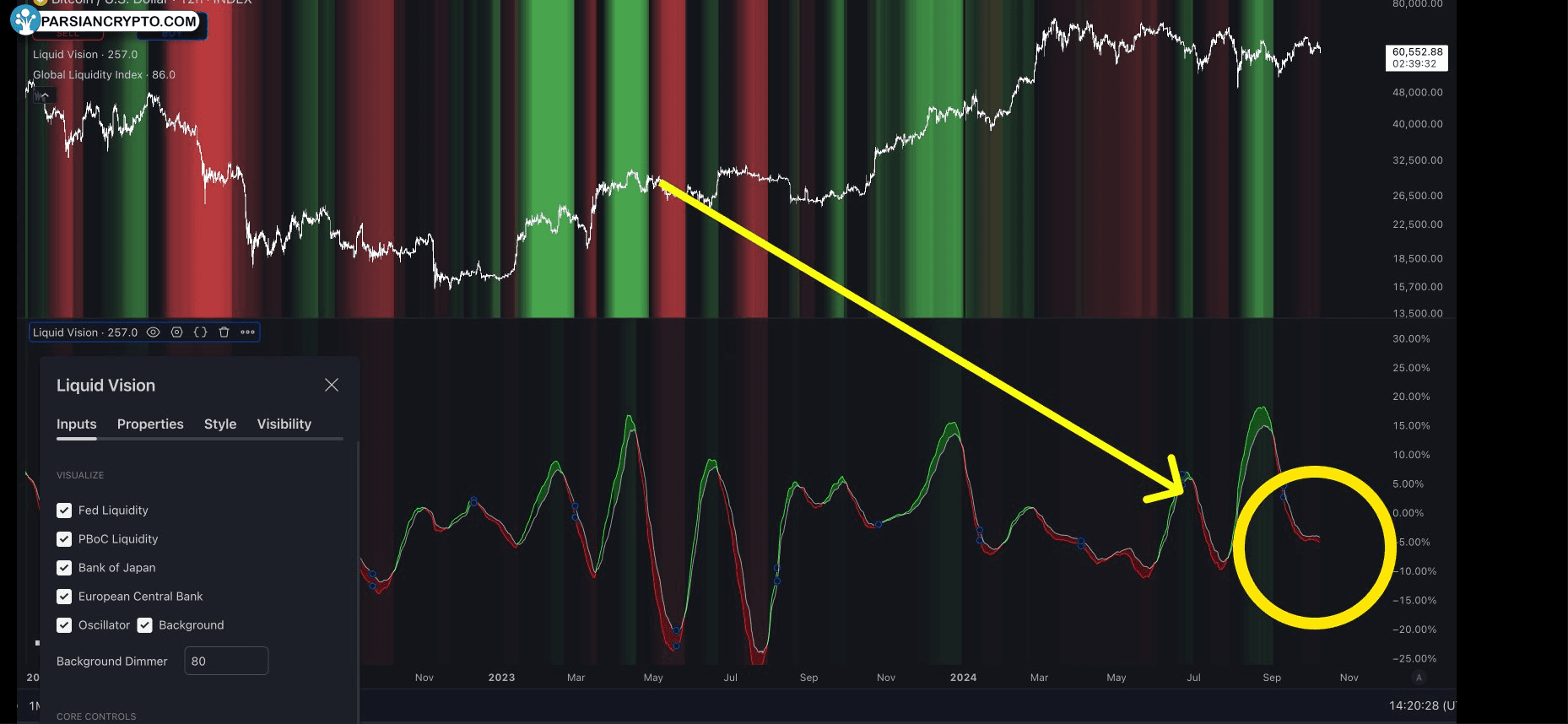Click the VISUALIZE section heading
1568x724 pixels.
pos(80,475)
